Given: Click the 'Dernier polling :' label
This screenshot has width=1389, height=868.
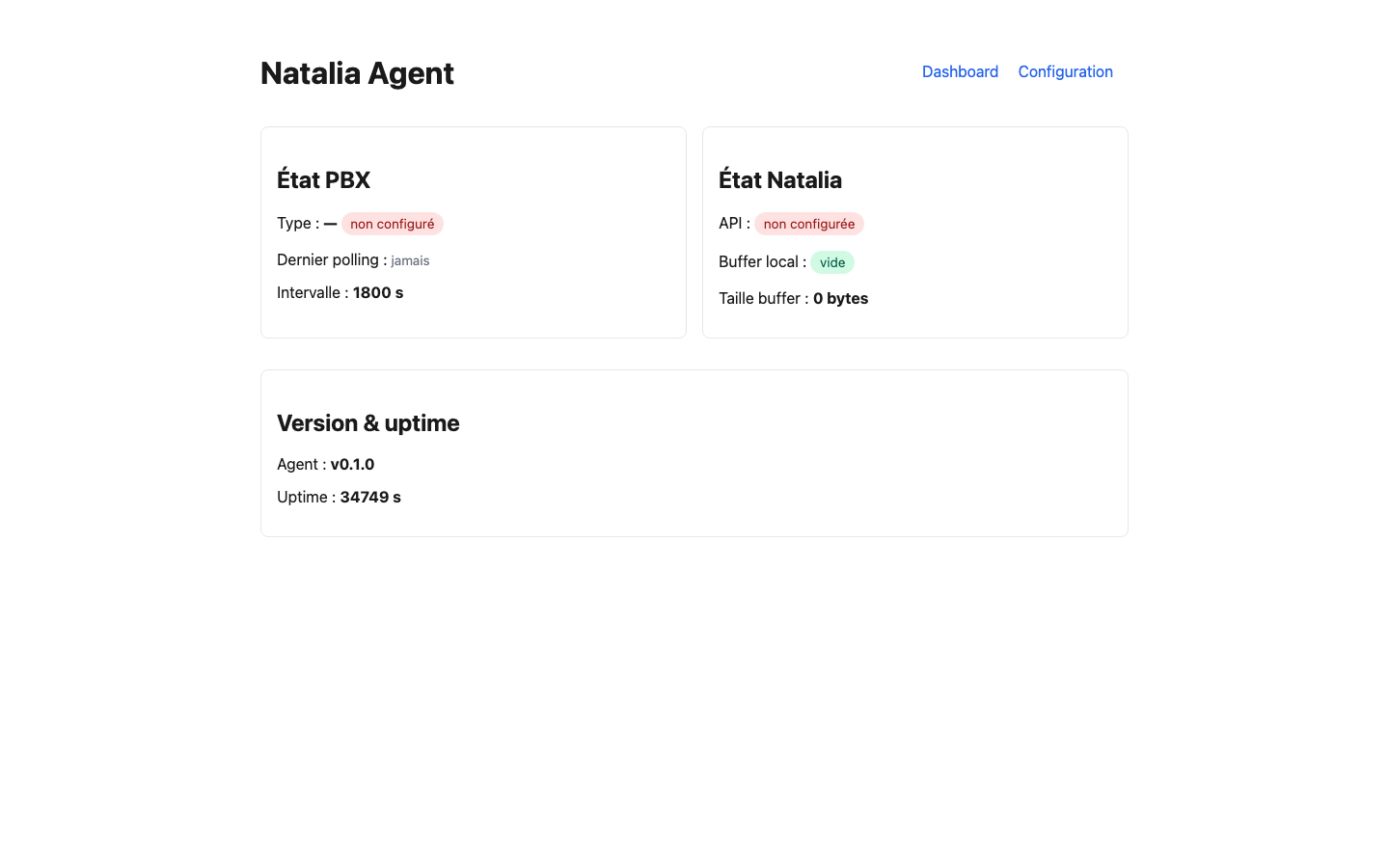Looking at the screenshot, I should [332, 259].
